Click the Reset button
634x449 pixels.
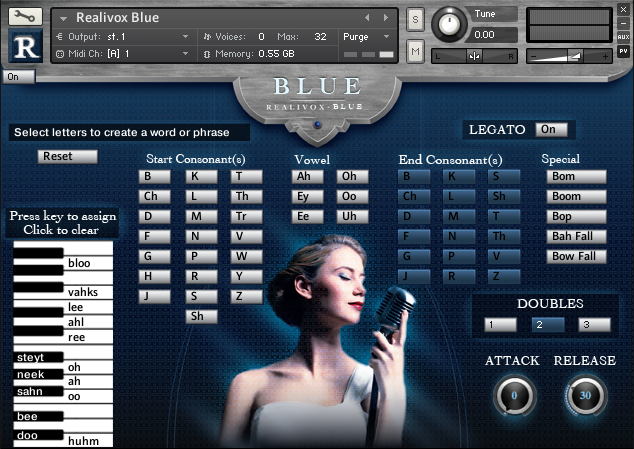click(68, 157)
